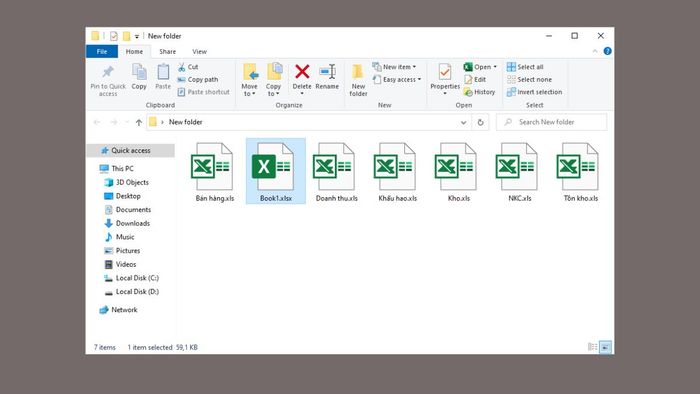
Task: Rename the selected file
Action: (x=327, y=77)
